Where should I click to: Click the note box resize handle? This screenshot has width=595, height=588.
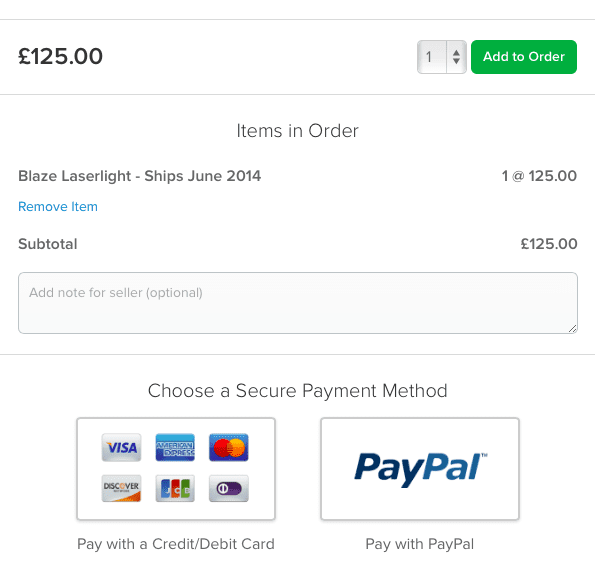573,329
